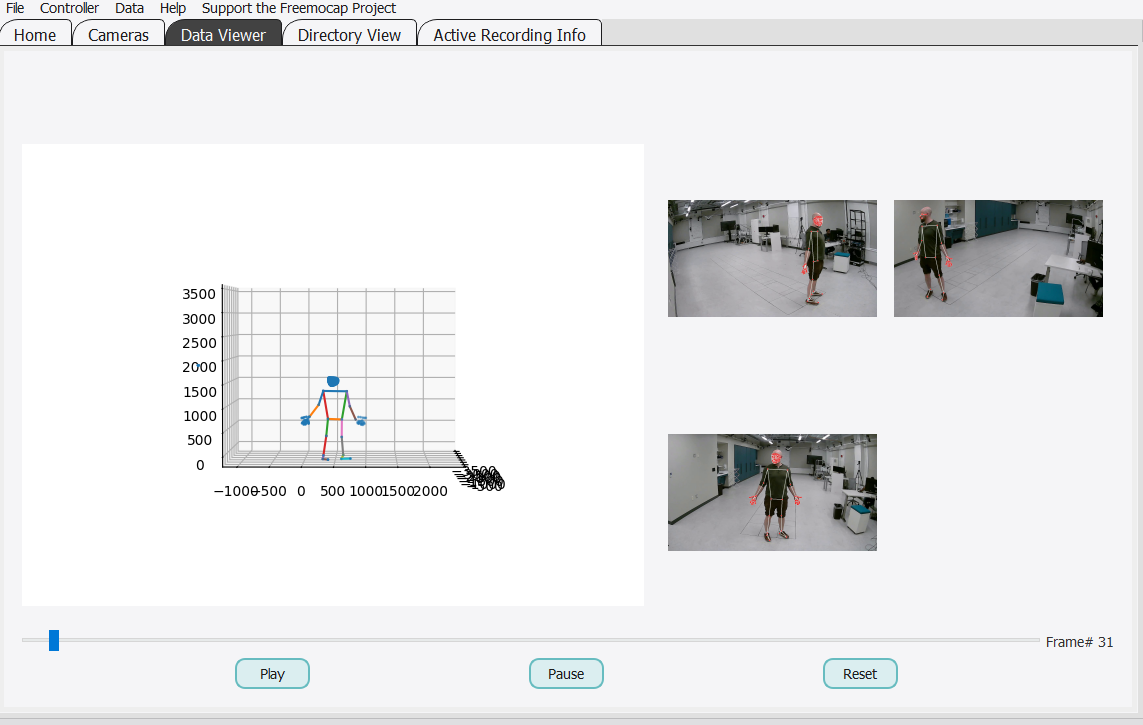
Task: Open the Data menu
Action: tap(129, 8)
